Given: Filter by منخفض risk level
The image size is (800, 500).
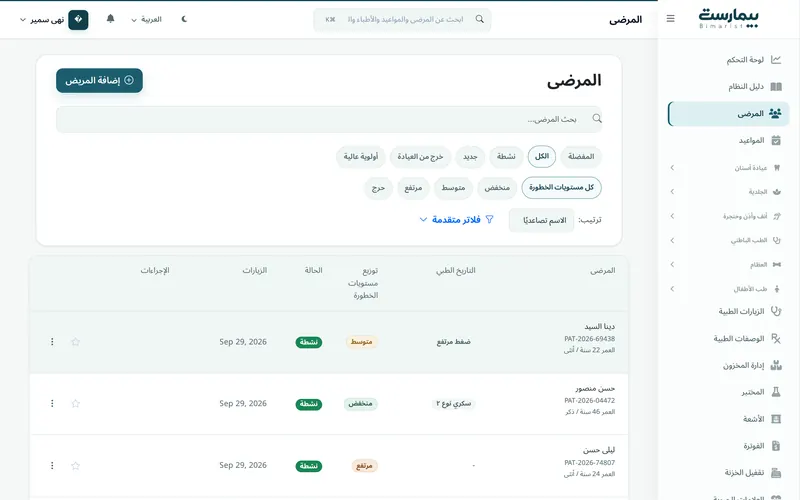Looking at the screenshot, I should (x=497, y=188).
